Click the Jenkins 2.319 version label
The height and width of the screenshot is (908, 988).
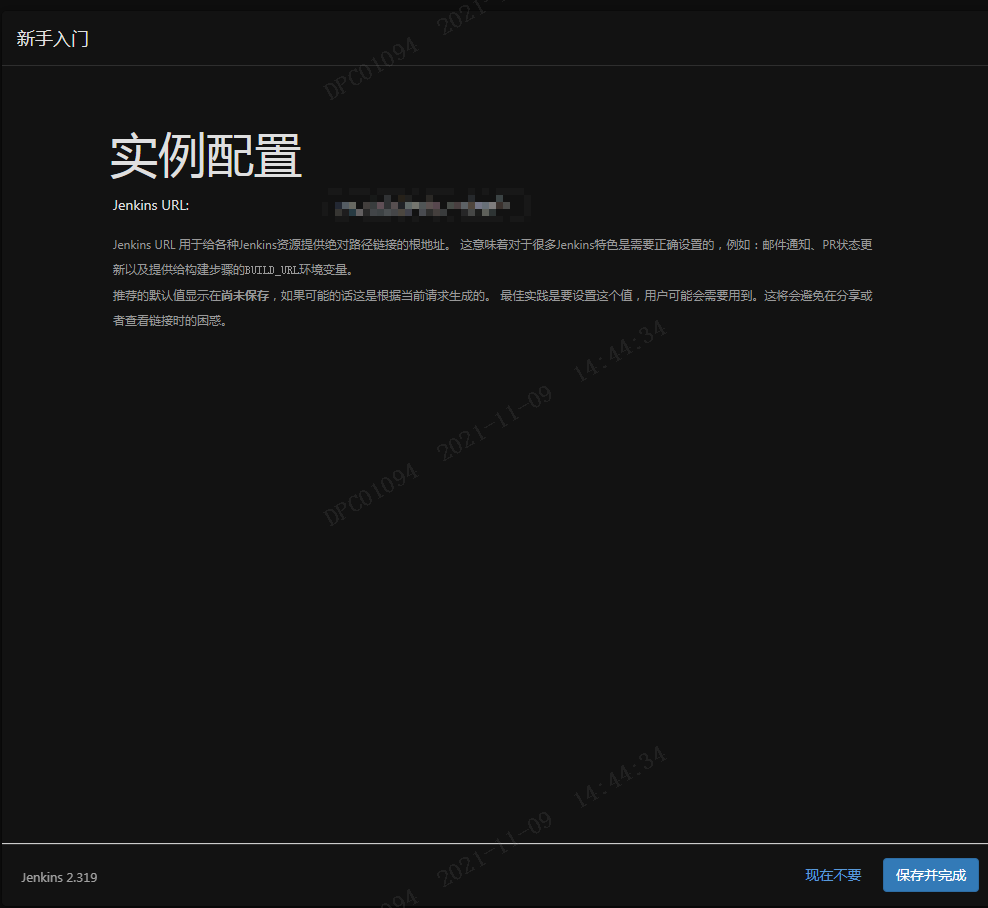[x=58, y=877]
